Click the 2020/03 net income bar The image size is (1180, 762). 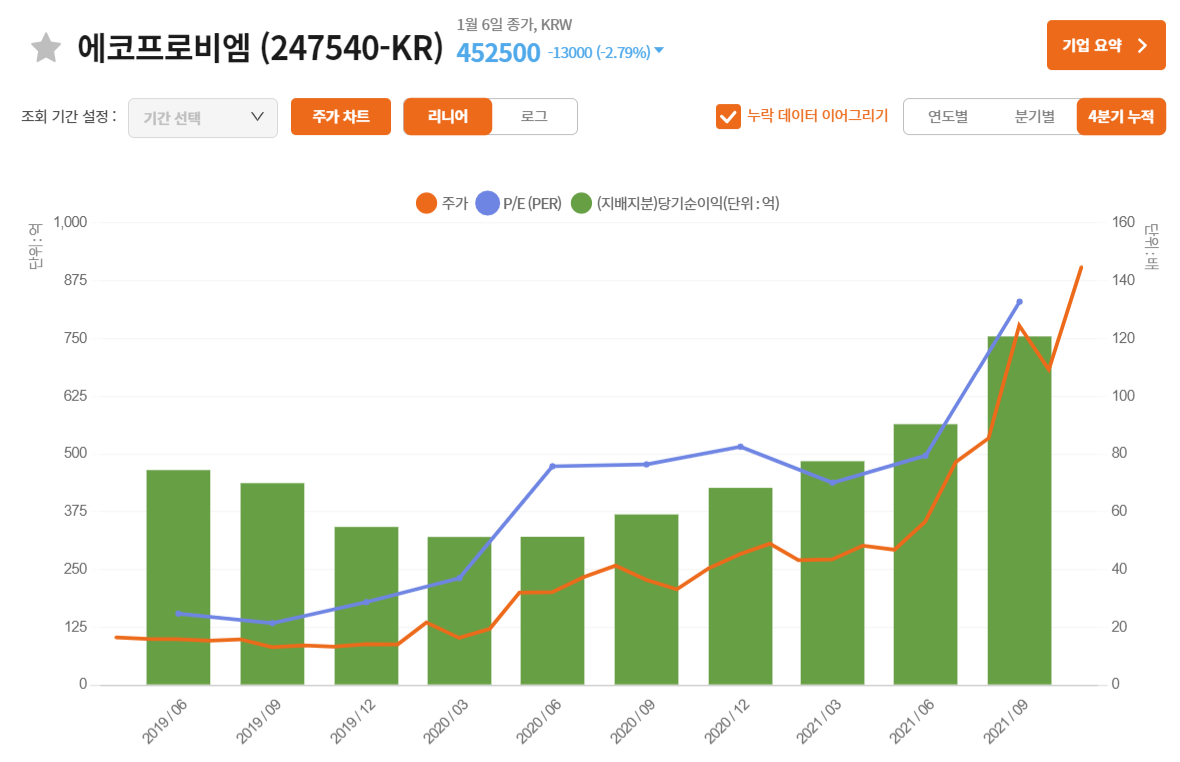459,611
